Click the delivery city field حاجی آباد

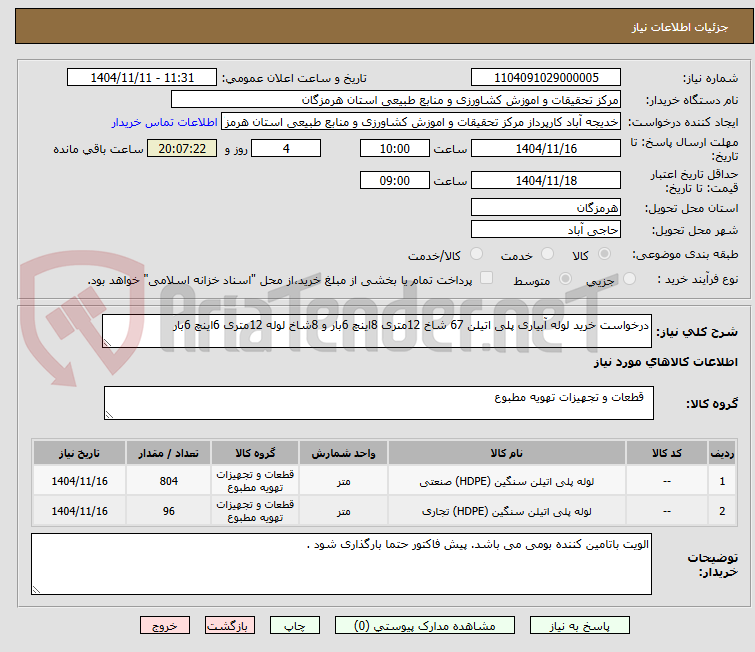pos(546,230)
